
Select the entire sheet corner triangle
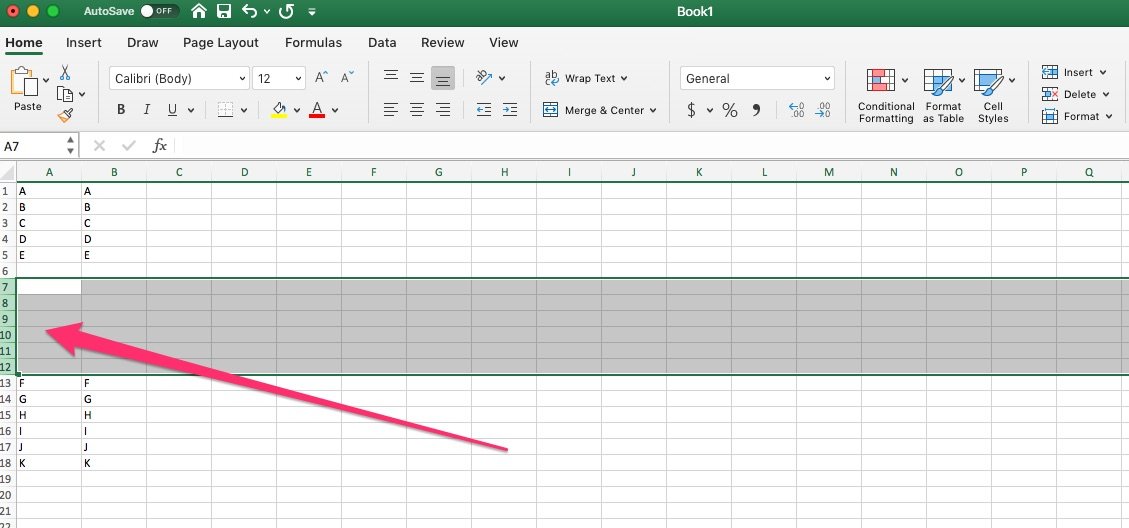point(8,173)
